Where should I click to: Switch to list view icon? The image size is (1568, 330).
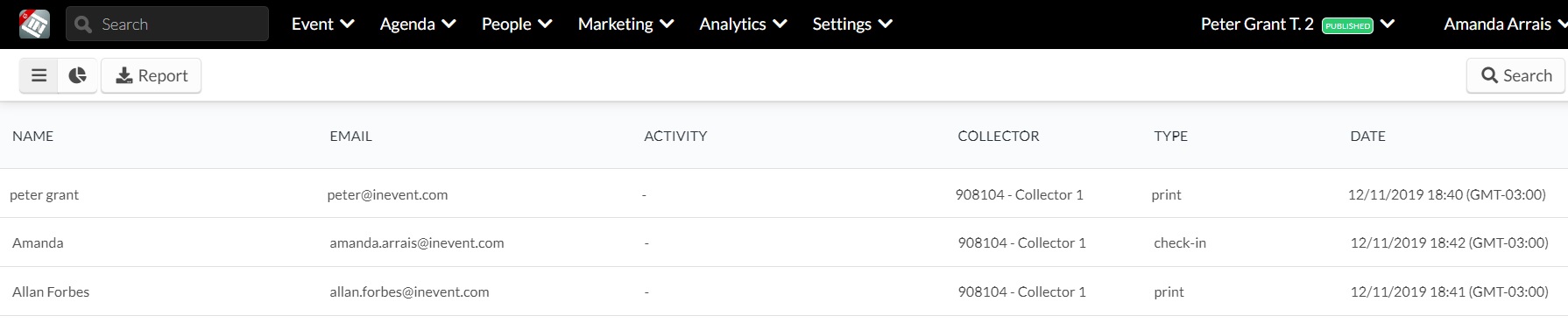[39, 75]
